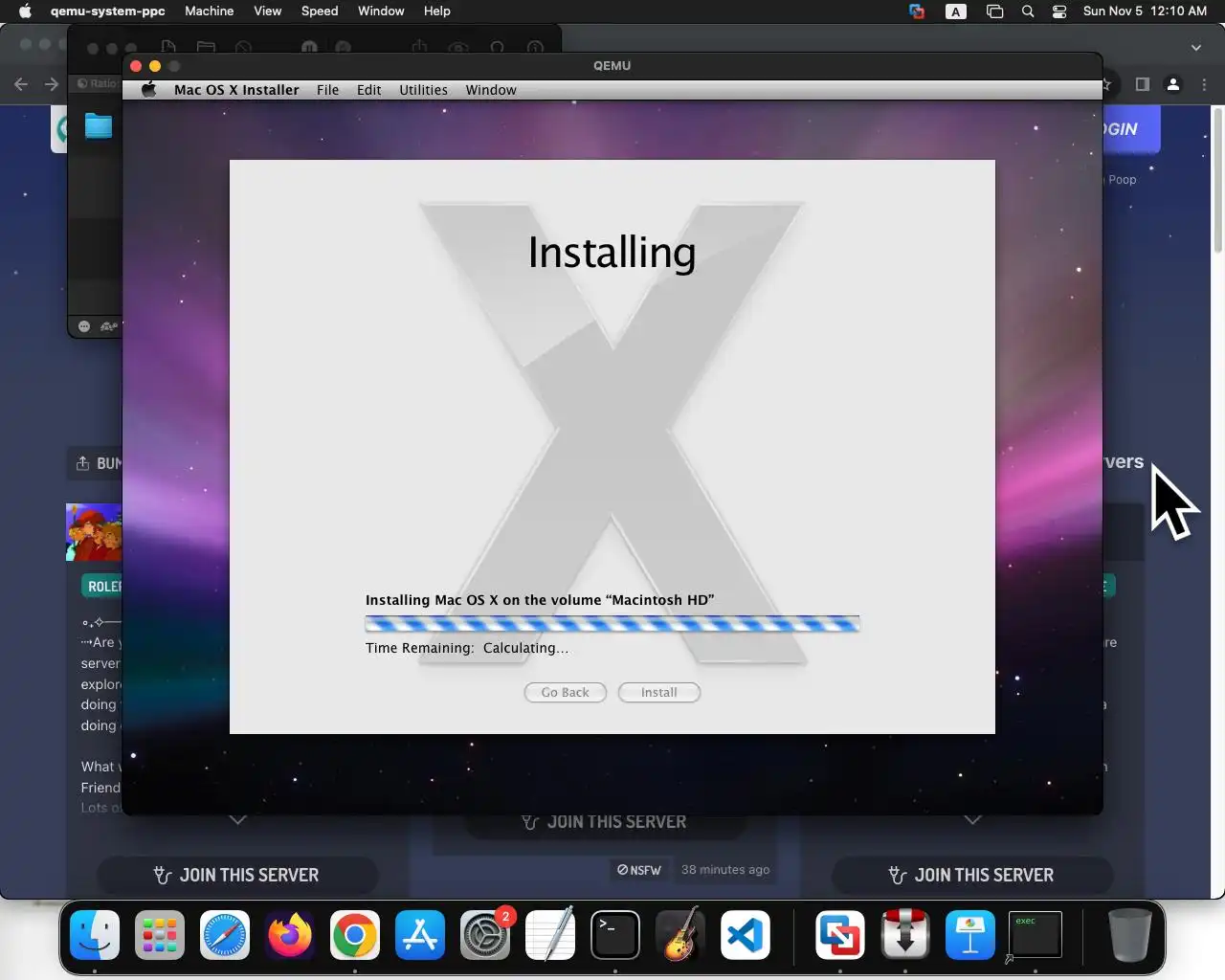Click the left JOIN THIS SERVER button

tap(237, 875)
